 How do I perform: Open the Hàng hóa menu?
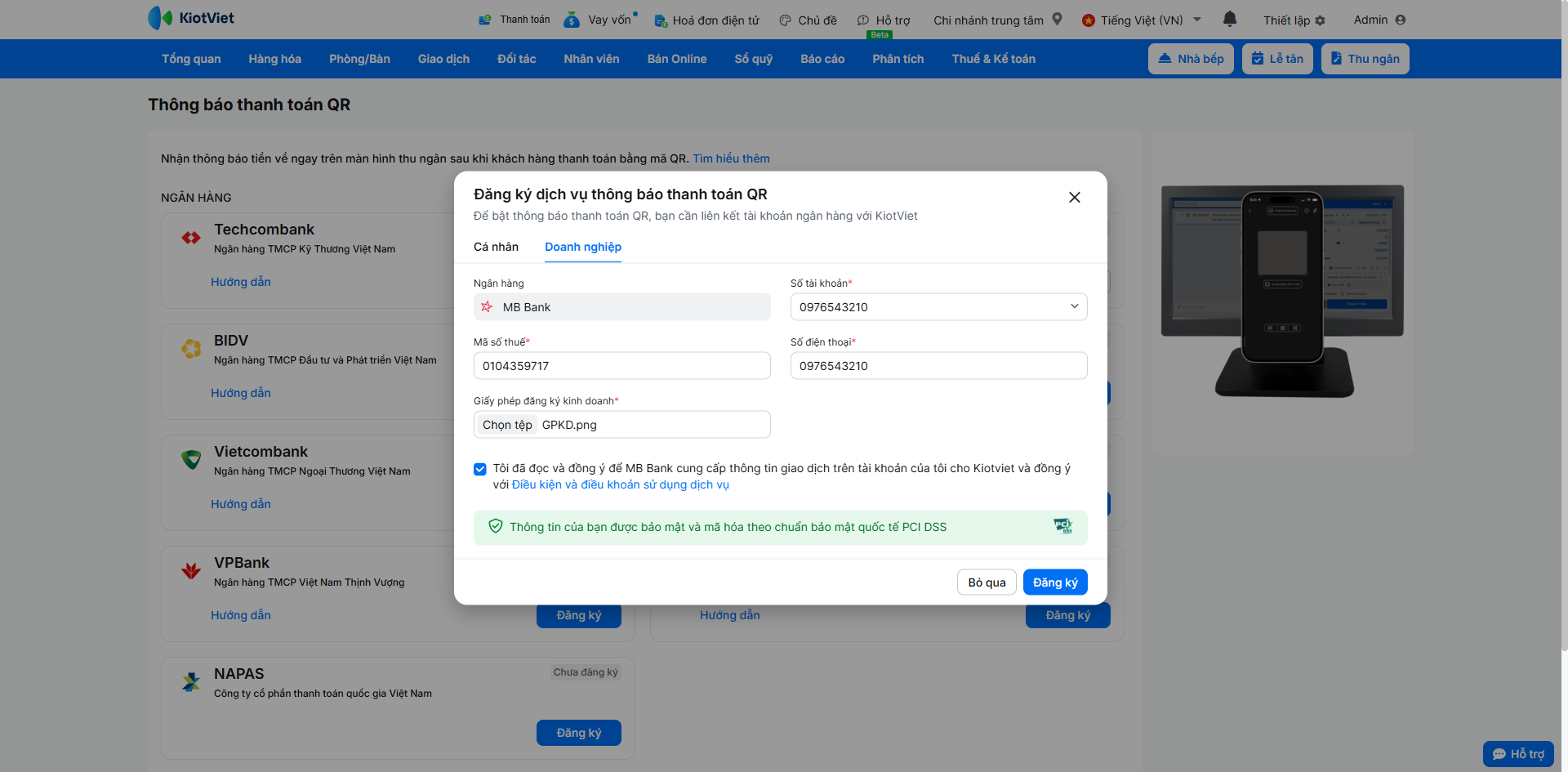coord(274,59)
